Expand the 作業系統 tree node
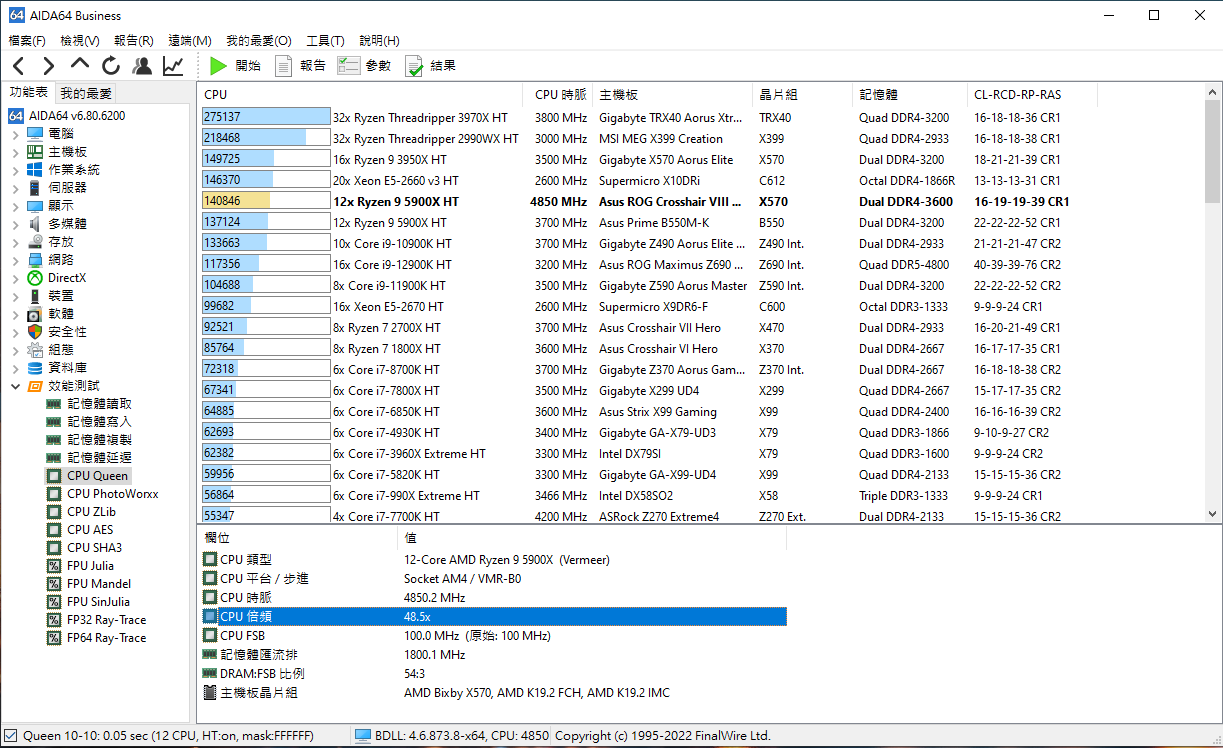 coord(16,170)
